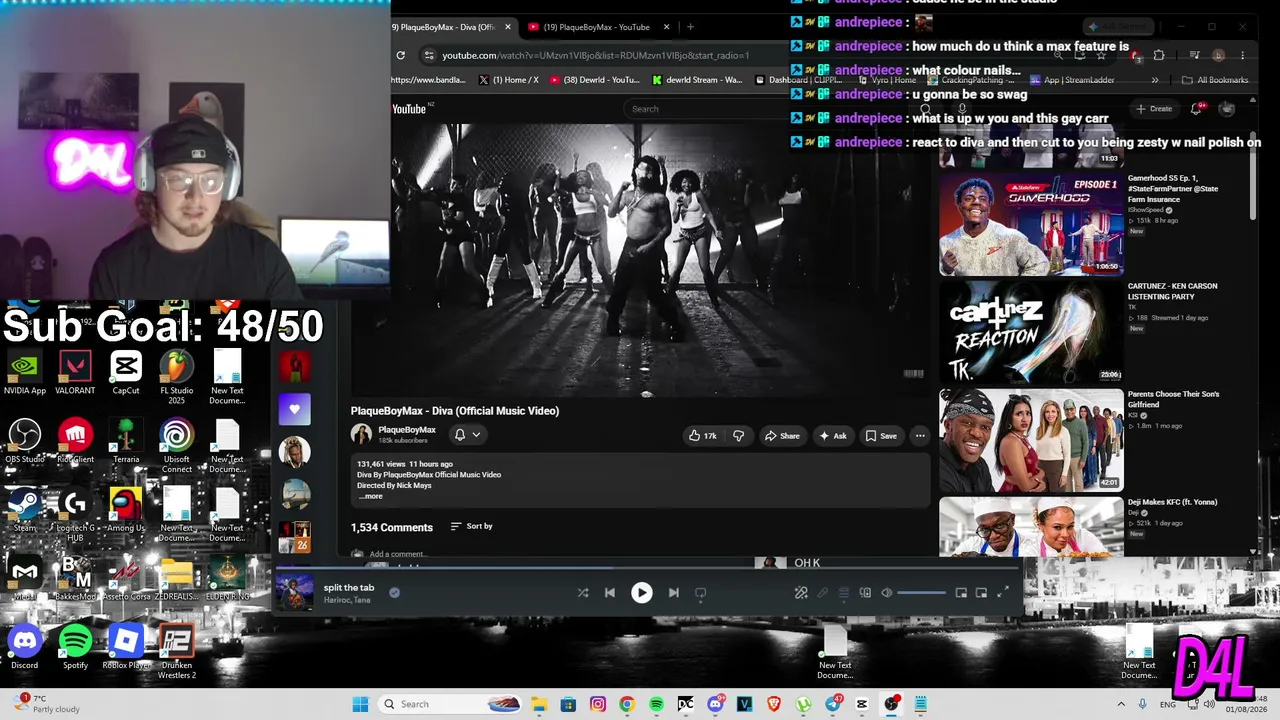Expand video description with ...more
The height and width of the screenshot is (720, 1280).
point(371,496)
